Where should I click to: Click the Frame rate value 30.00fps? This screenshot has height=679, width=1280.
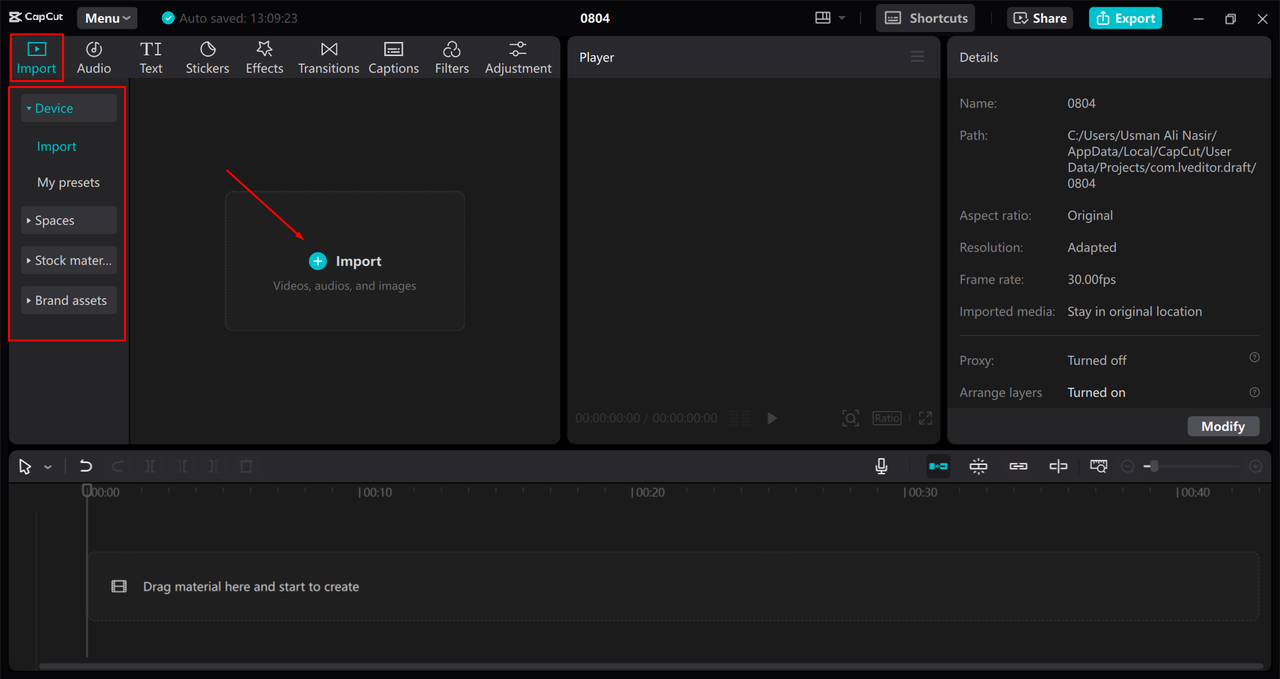click(x=1092, y=279)
